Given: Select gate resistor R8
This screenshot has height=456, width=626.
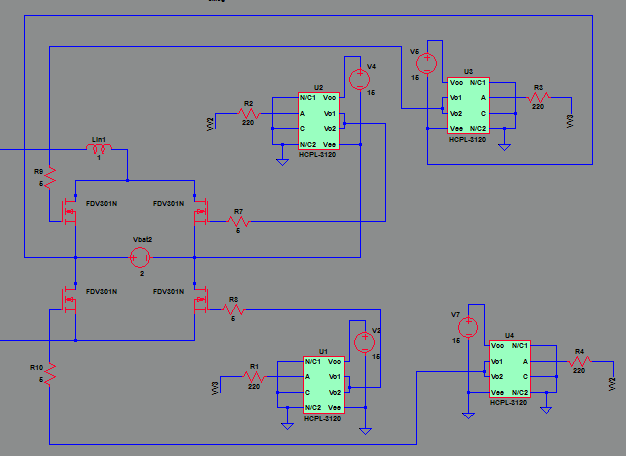Looking at the screenshot, I should tap(233, 308).
